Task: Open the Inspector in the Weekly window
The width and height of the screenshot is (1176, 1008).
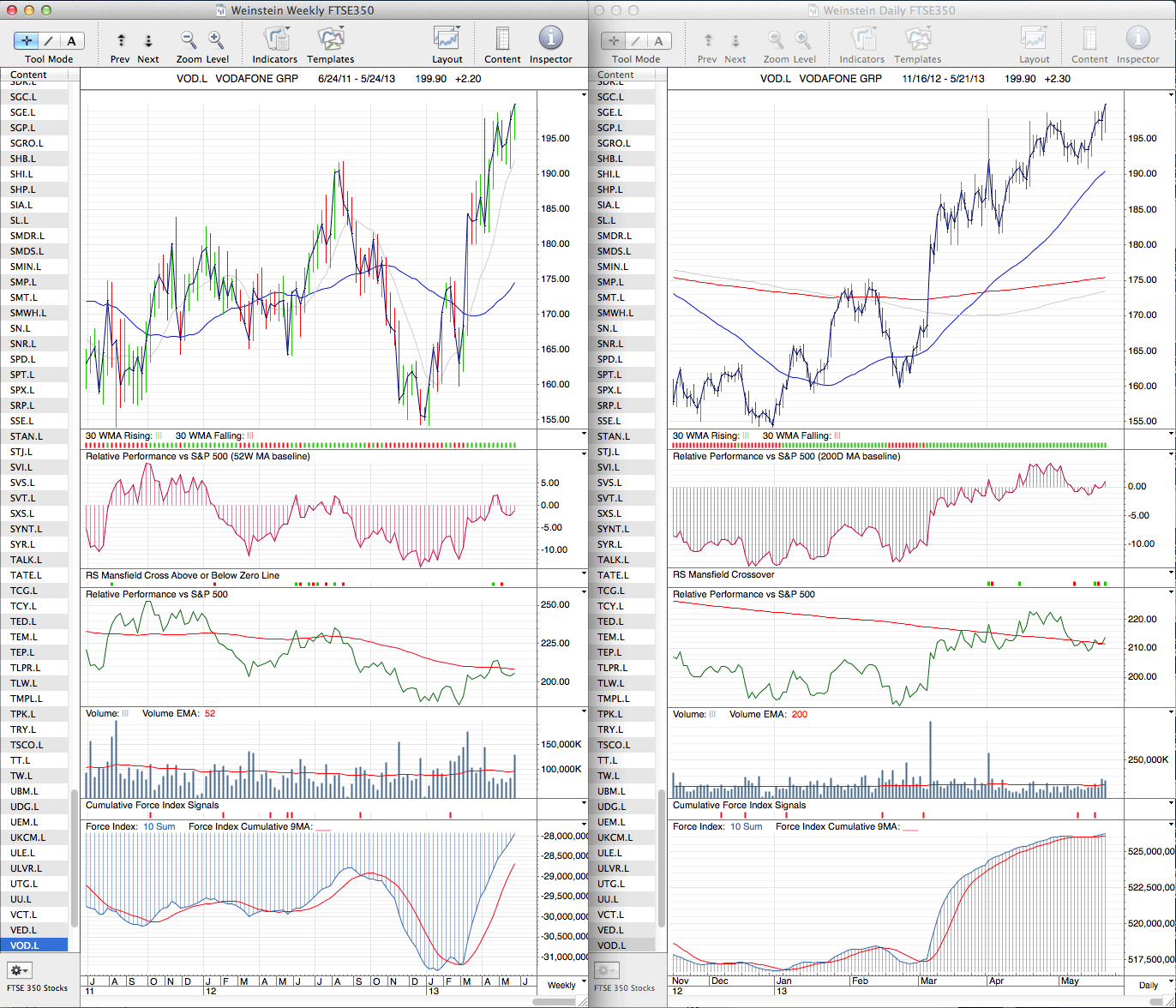Action: [550, 40]
